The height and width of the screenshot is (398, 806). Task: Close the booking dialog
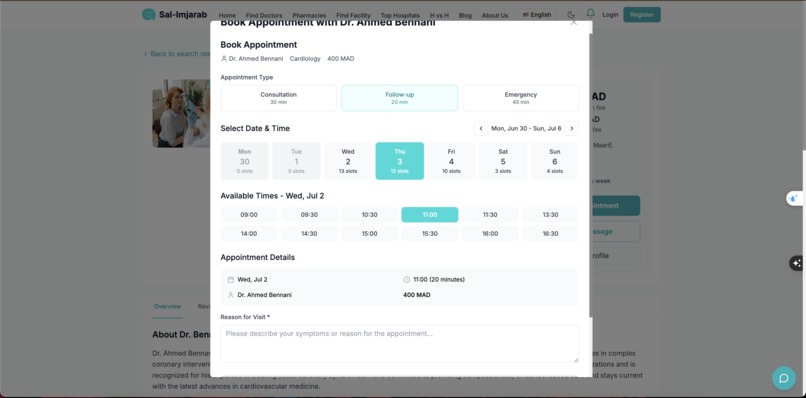(574, 23)
